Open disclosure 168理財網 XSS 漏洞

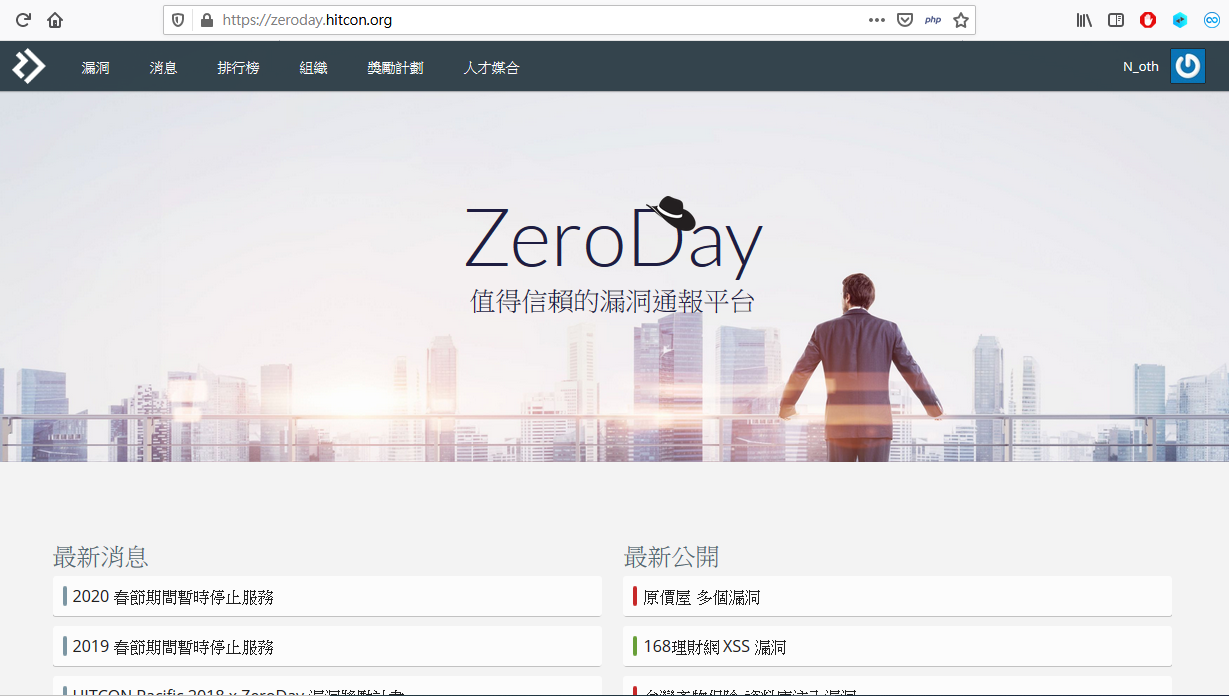[897, 646]
